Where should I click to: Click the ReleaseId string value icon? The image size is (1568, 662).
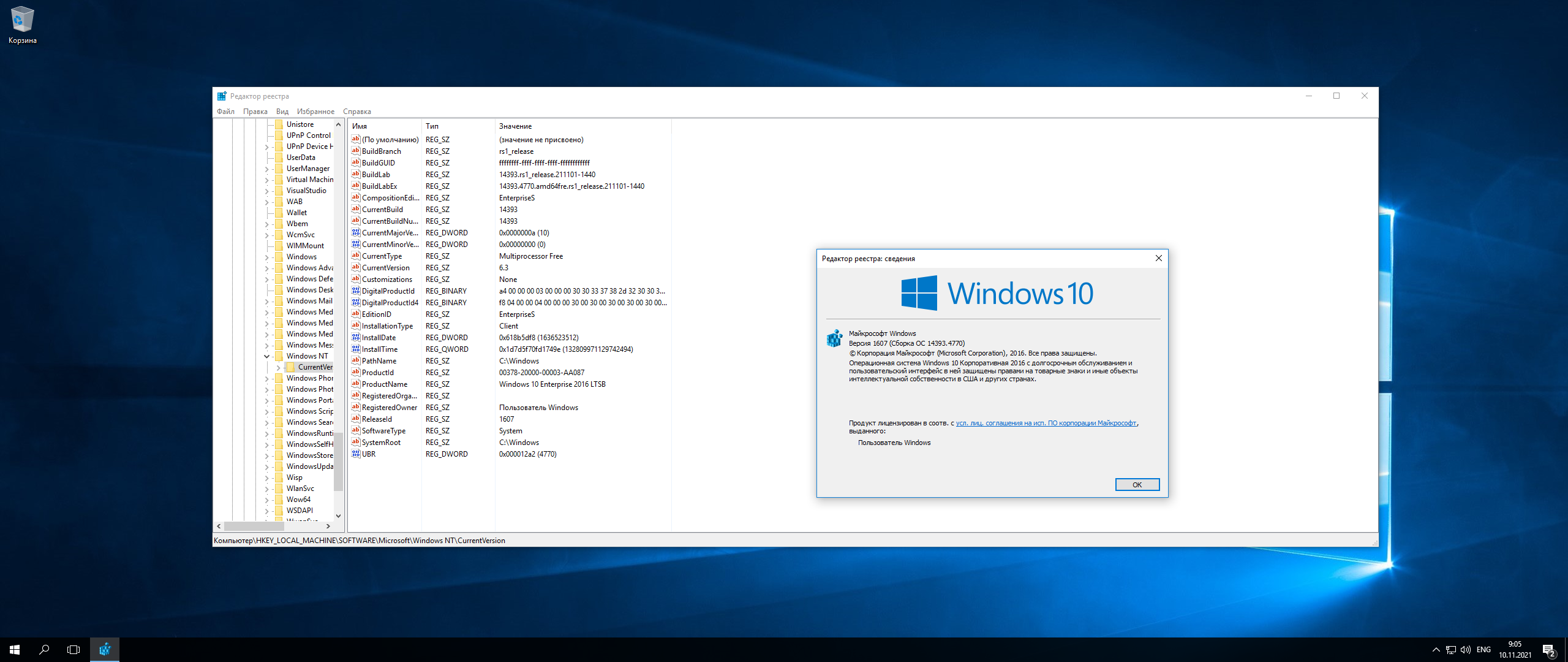coord(355,419)
